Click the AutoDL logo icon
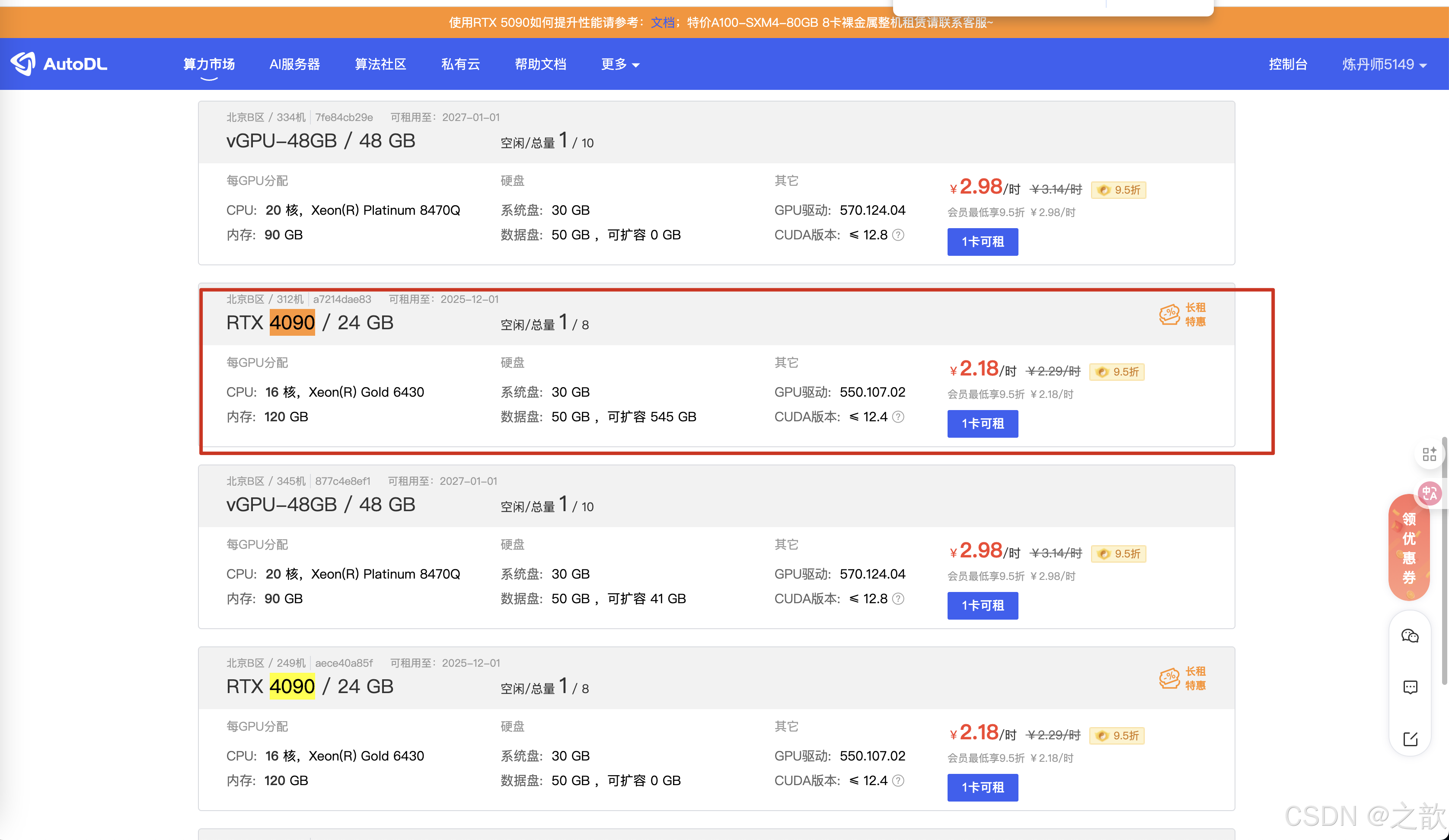Viewport: 1449px width, 840px height. [x=23, y=64]
